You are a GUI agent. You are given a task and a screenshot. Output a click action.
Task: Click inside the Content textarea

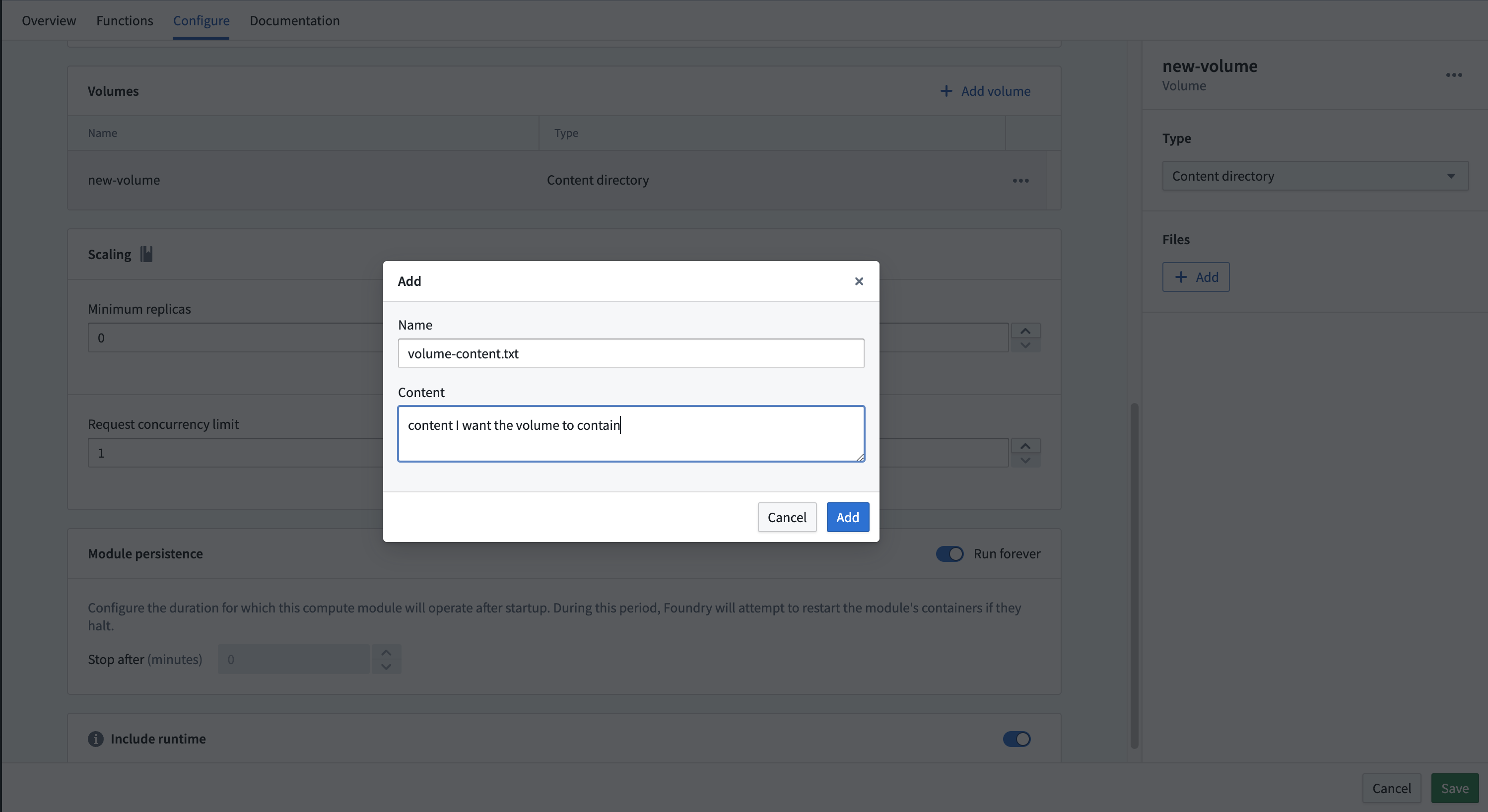click(x=631, y=434)
